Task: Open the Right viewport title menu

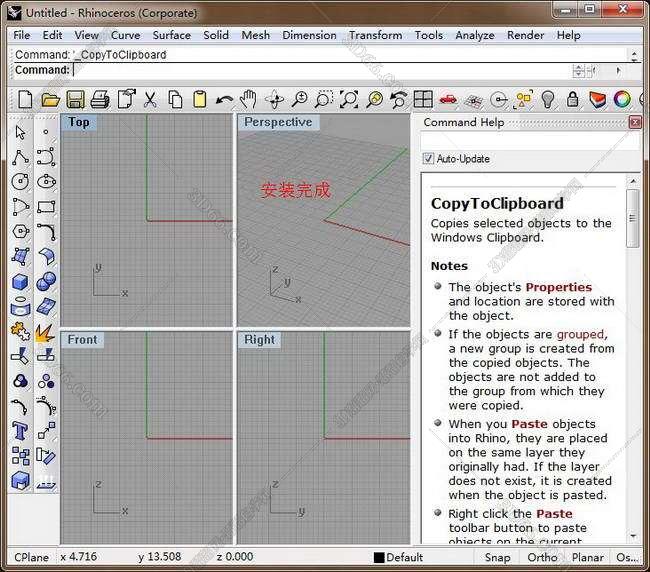Action: point(260,339)
